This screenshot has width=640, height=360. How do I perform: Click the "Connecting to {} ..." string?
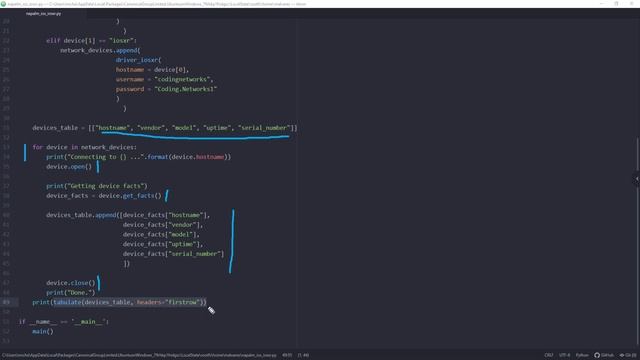click(x=106, y=157)
